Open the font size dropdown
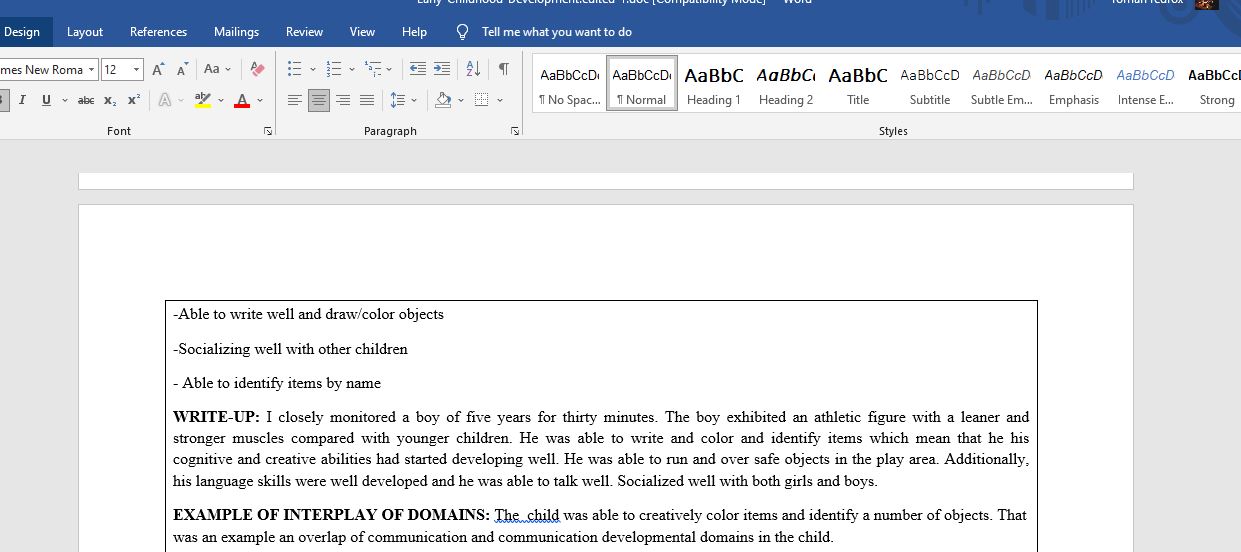Image resolution: width=1241 pixels, height=552 pixels. pyautogui.click(x=137, y=70)
